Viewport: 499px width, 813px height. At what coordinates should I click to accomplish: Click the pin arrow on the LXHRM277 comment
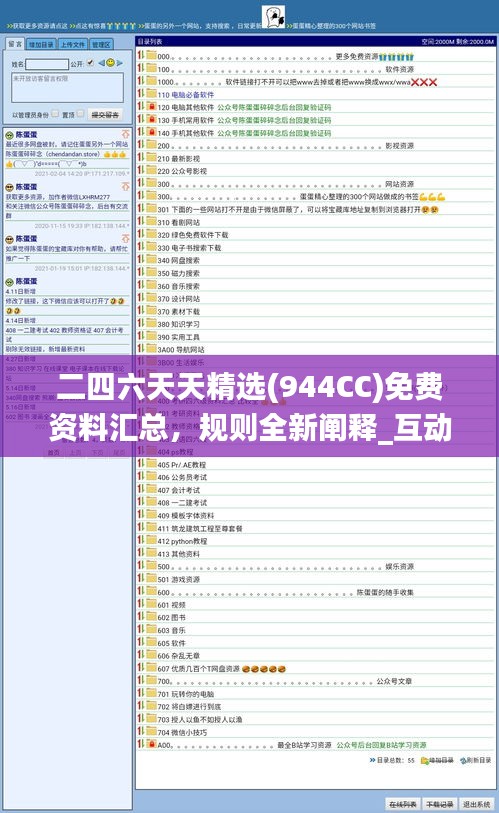pyautogui.click(x=126, y=186)
